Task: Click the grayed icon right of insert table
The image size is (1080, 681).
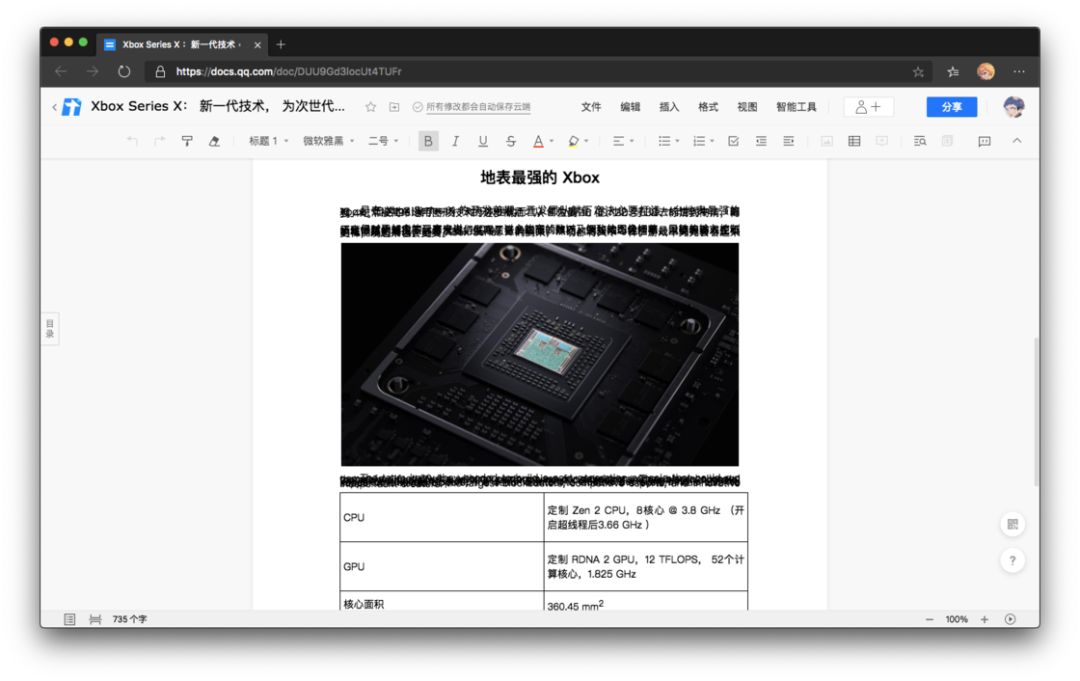Action: 882,141
